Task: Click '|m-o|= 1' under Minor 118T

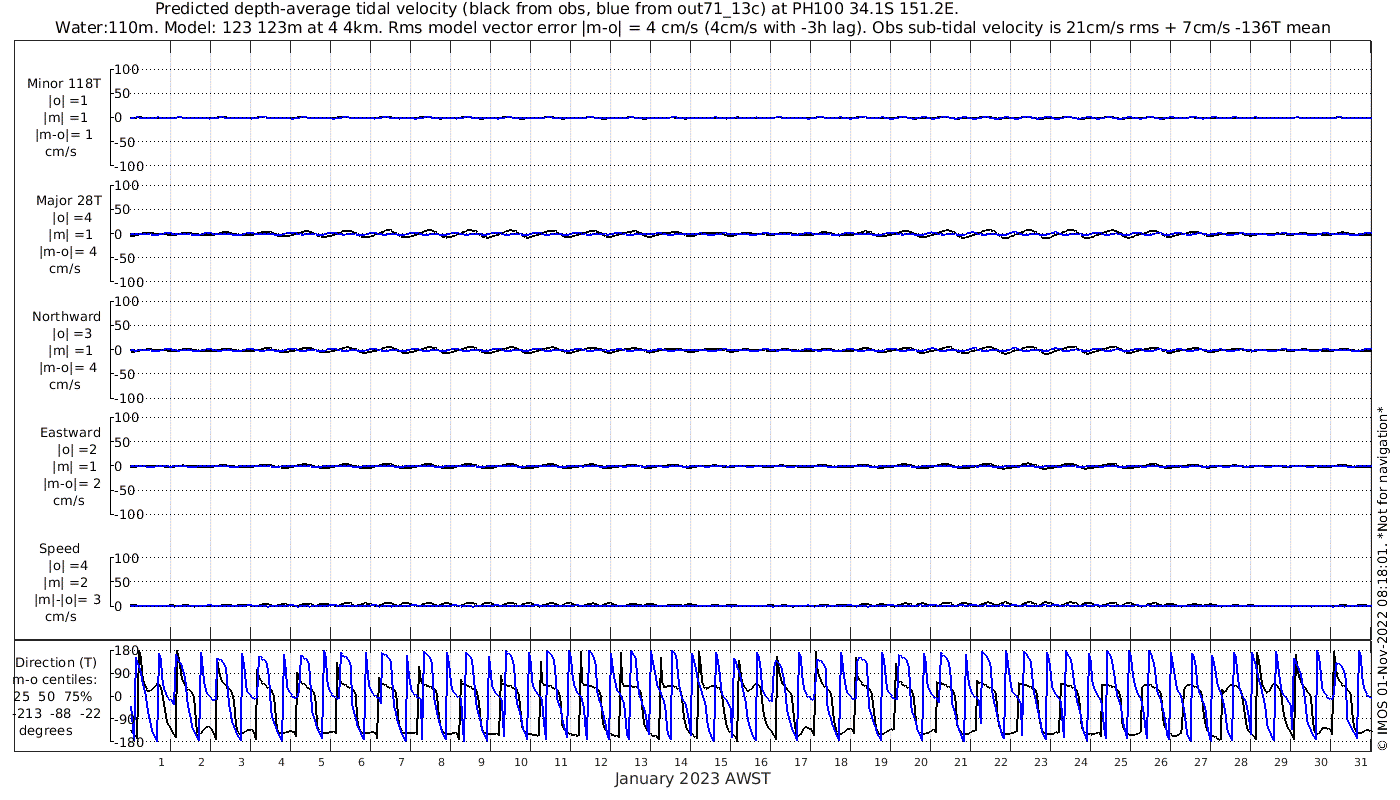Action: pyautogui.click(x=64, y=135)
